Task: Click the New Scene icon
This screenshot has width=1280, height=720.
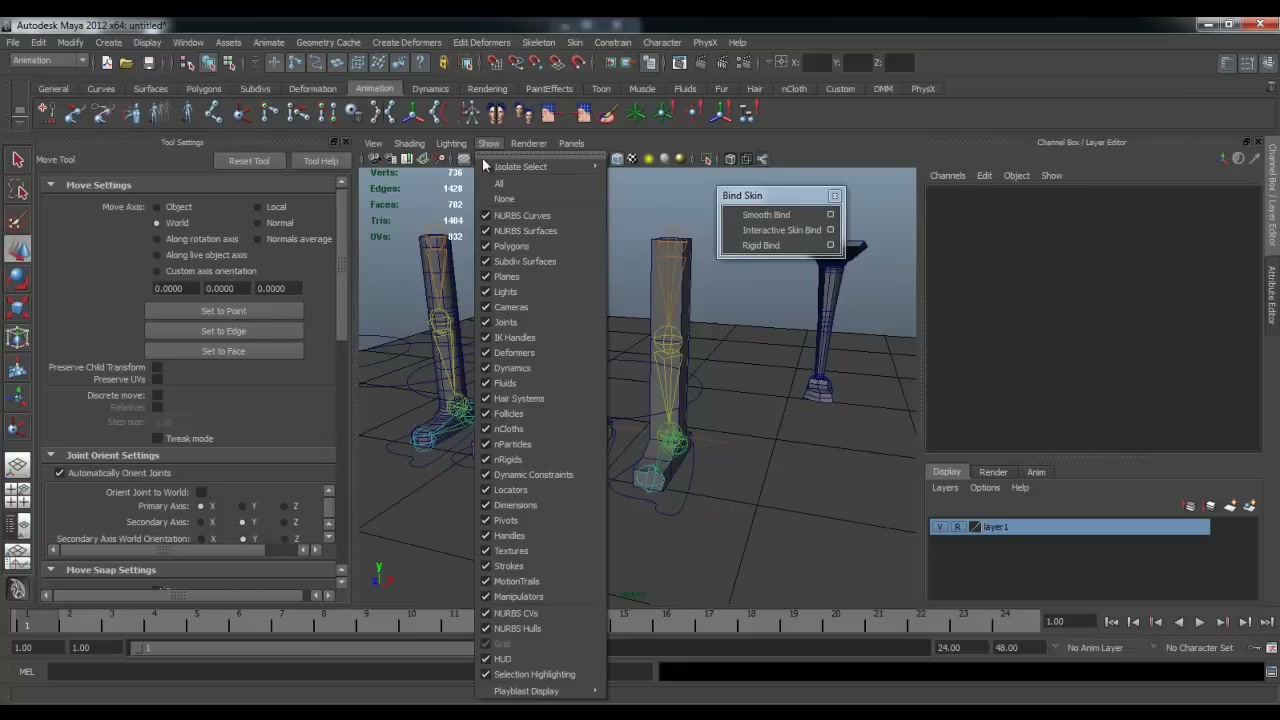Action: click(106, 63)
